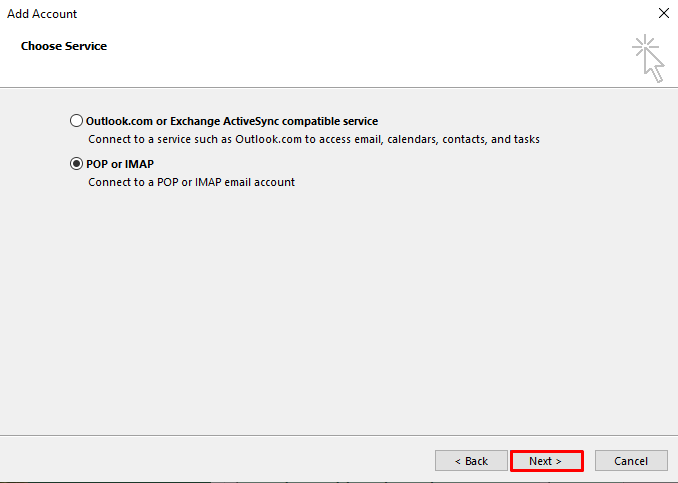Go back with the Back button
Screen dimensions: 678x483
(x=471, y=461)
